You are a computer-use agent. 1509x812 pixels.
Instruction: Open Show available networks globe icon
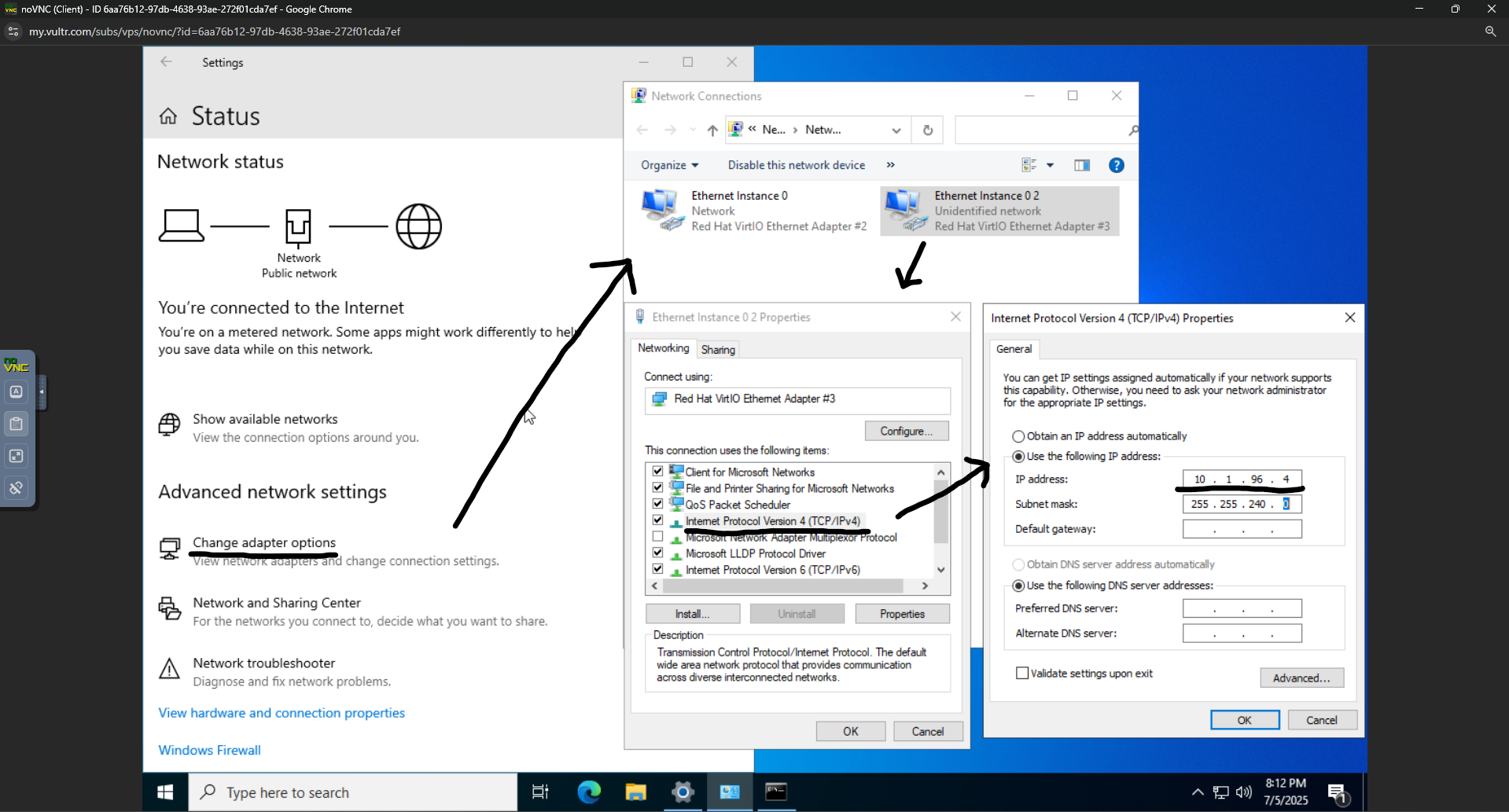(169, 424)
